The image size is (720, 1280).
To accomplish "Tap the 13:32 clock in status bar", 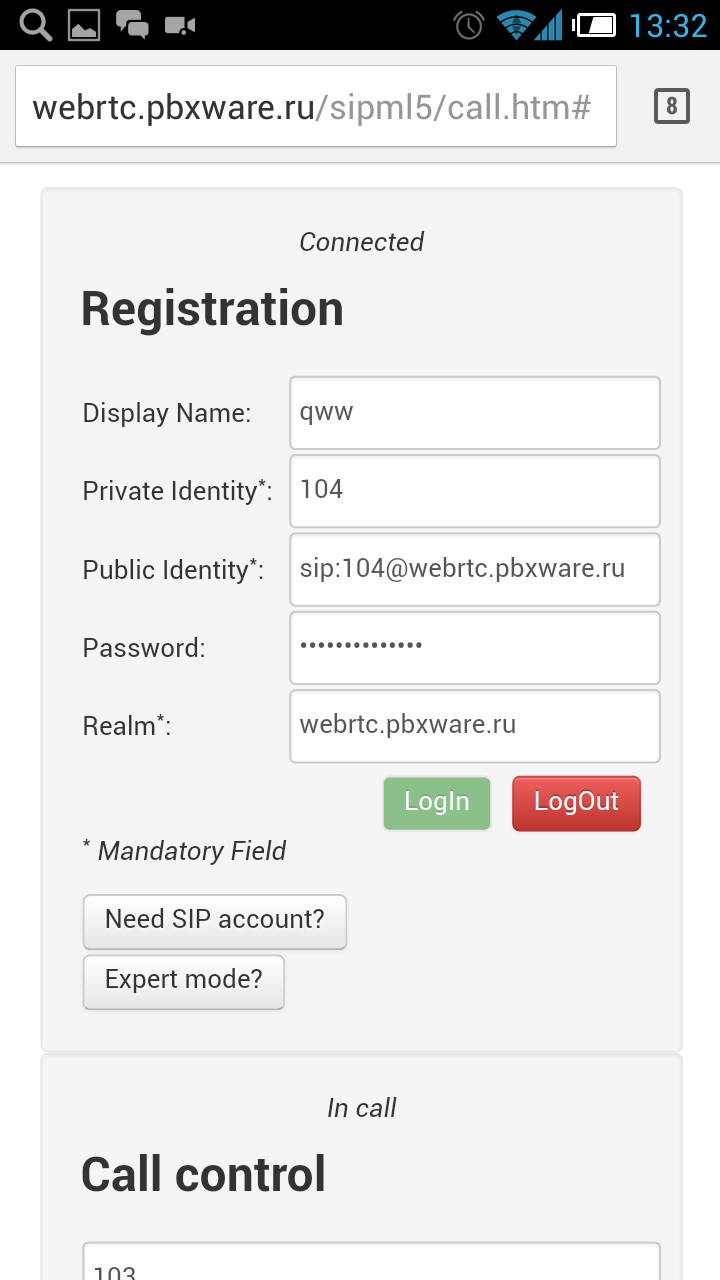I will click(668, 25).
